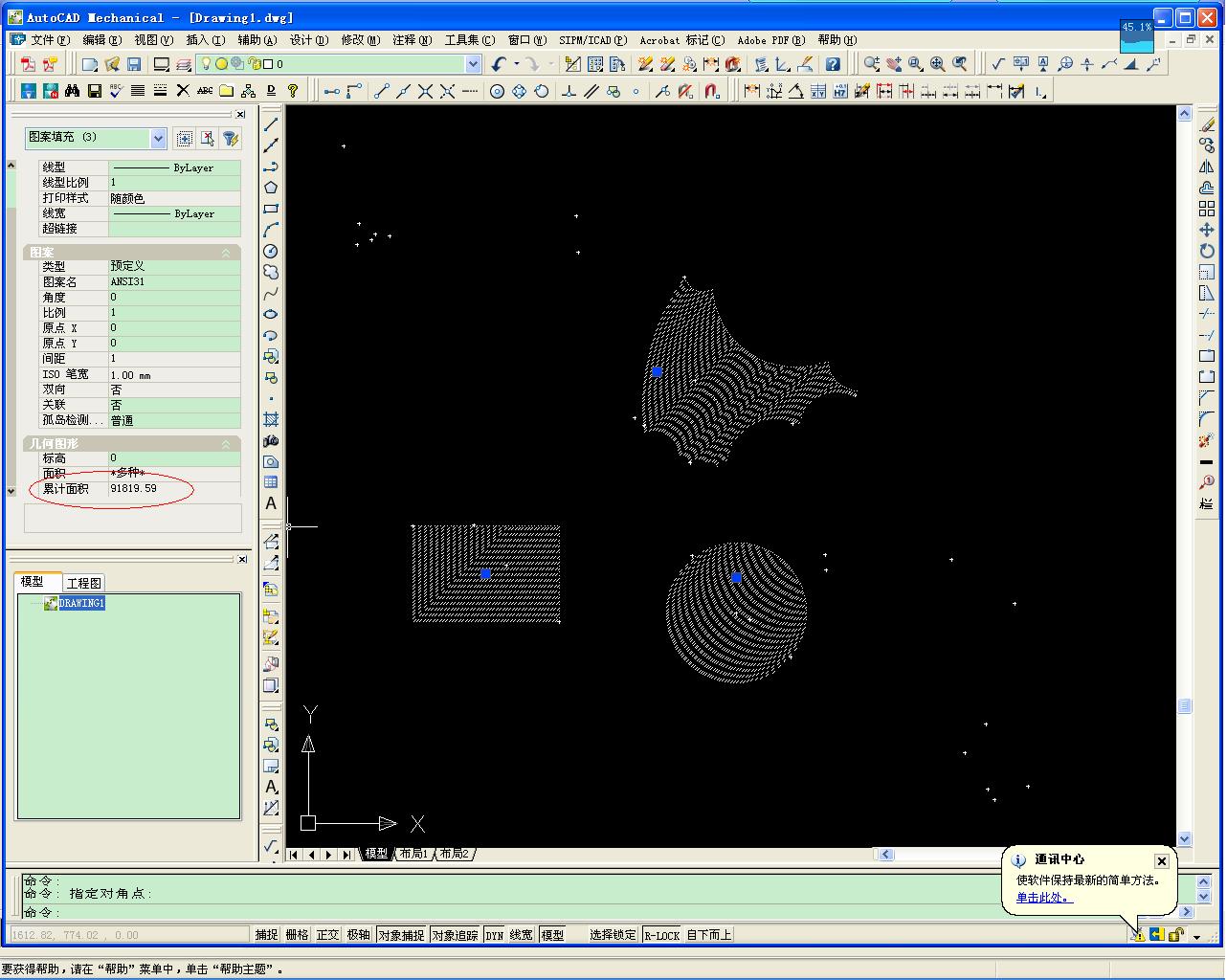Open the 修改(M) menu

point(360,40)
